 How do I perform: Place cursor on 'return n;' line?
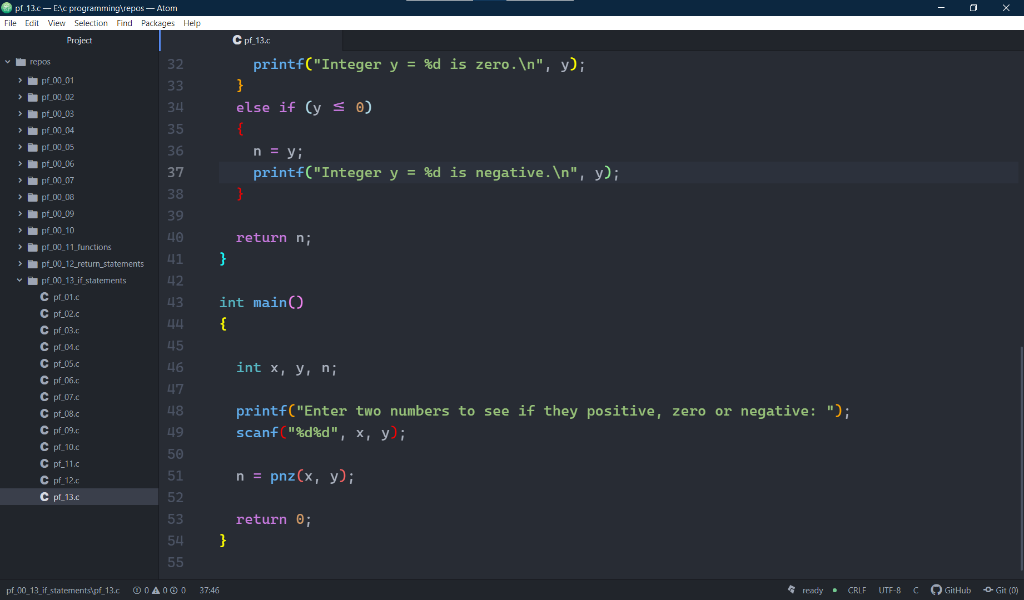(x=274, y=238)
